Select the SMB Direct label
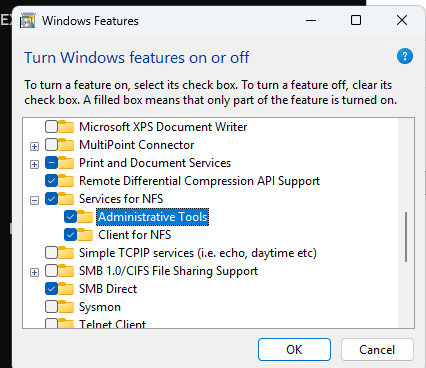426x368 pixels. 108,289
